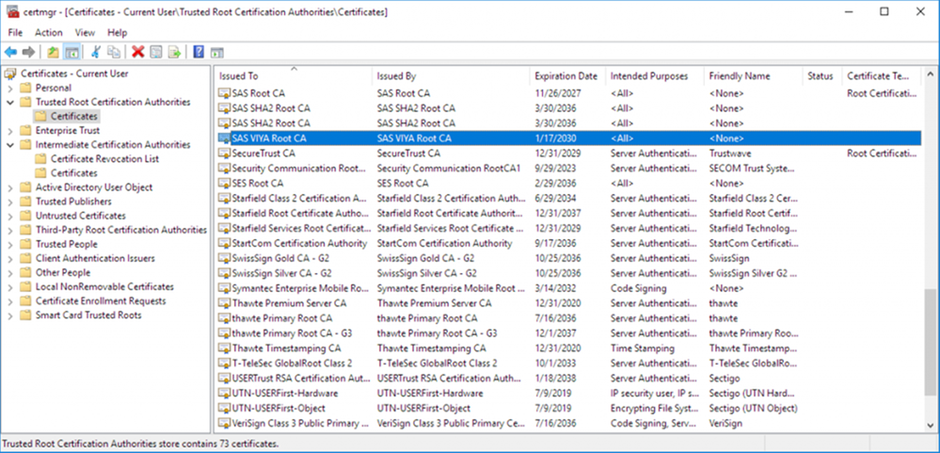Image resolution: width=940 pixels, height=453 pixels.
Task: Sort by the Expiration Date column header
Action: (x=566, y=76)
